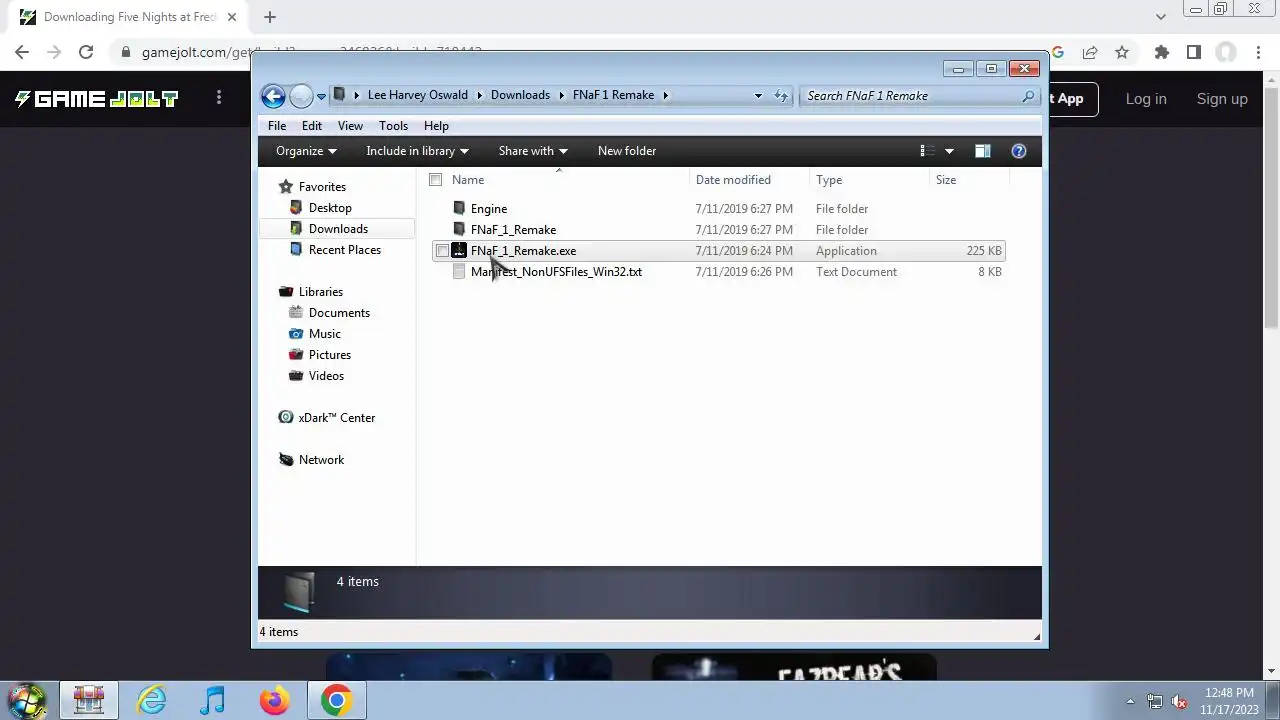Screen dimensions: 1280x720
Task: Click the Chrome reload page icon
Action: [86, 52]
